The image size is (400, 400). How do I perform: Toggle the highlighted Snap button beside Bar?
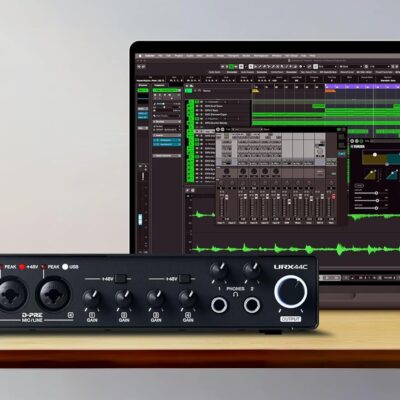pyautogui.click(x=316, y=66)
